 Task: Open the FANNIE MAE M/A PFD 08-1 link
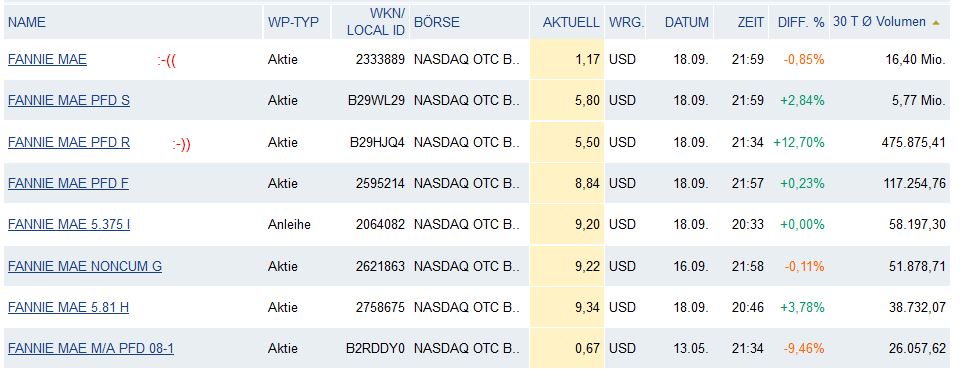(x=91, y=348)
